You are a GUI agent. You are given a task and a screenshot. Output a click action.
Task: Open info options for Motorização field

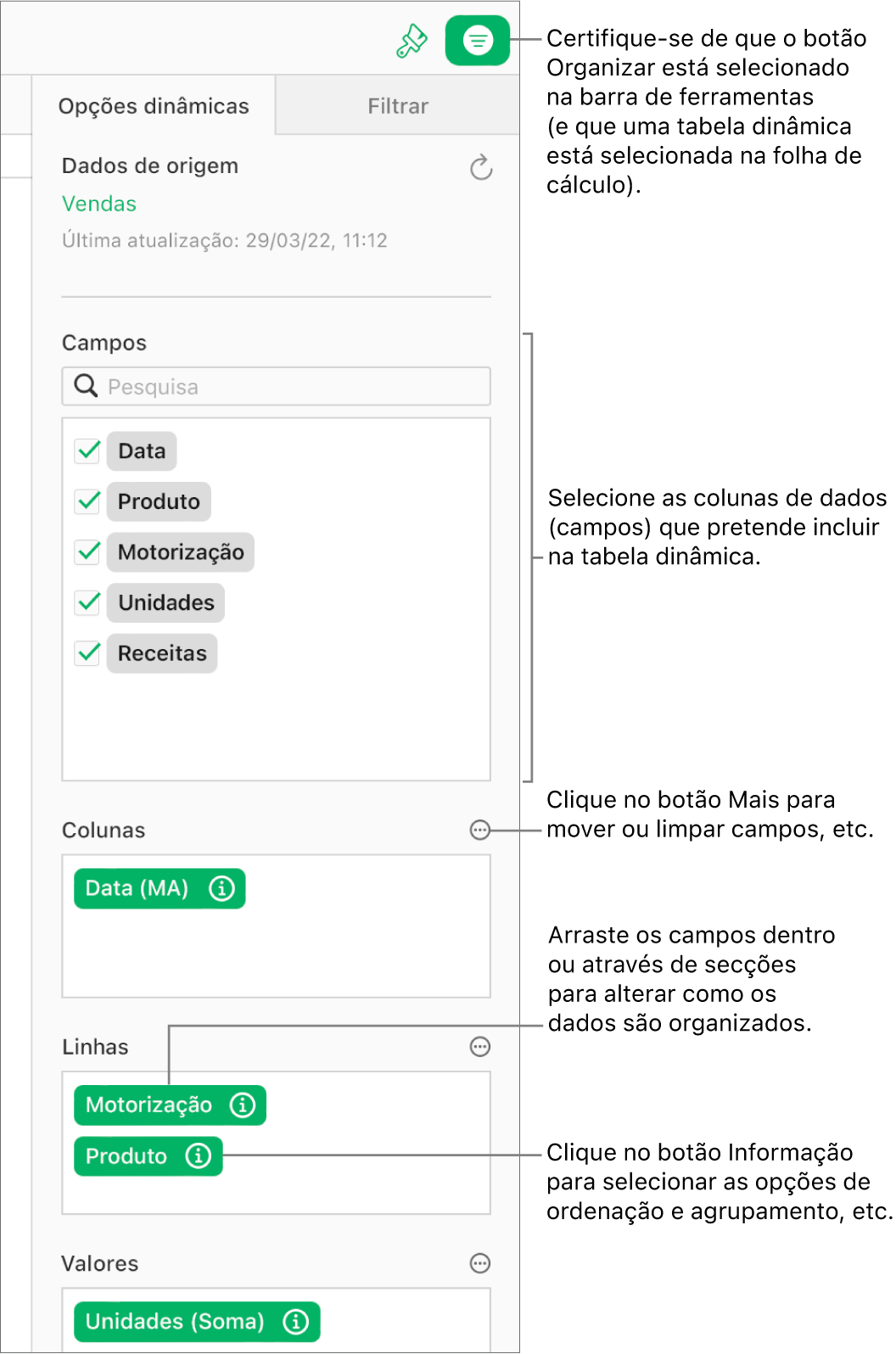click(x=244, y=1105)
